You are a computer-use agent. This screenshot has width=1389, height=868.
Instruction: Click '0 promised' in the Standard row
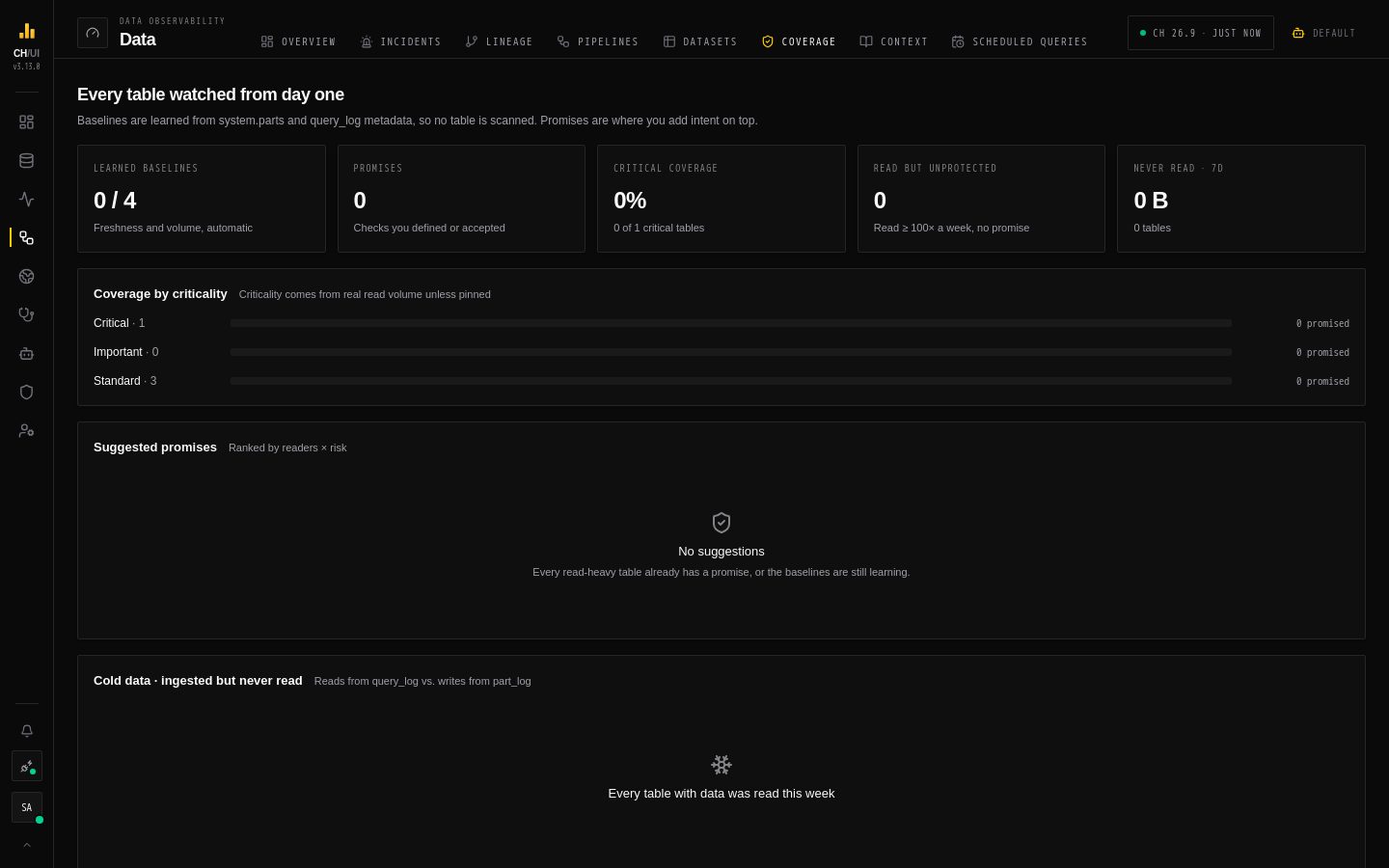(1322, 381)
